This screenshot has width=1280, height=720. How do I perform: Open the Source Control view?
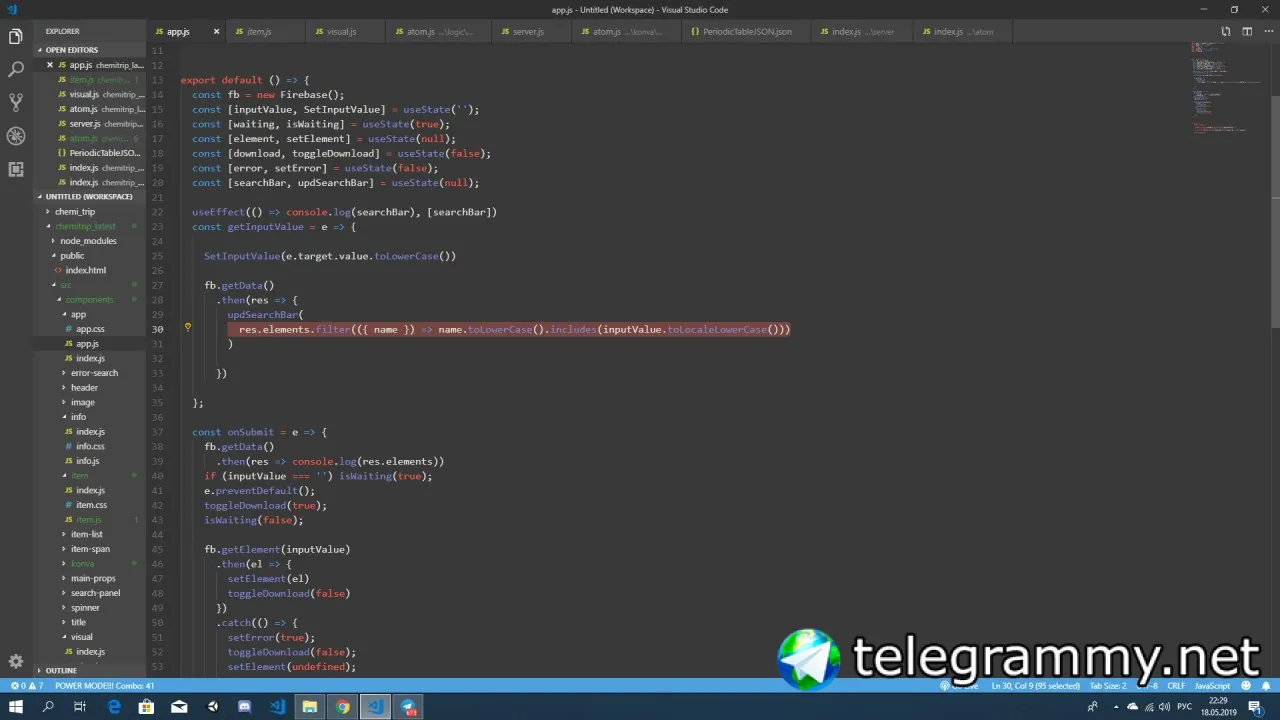(16, 103)
